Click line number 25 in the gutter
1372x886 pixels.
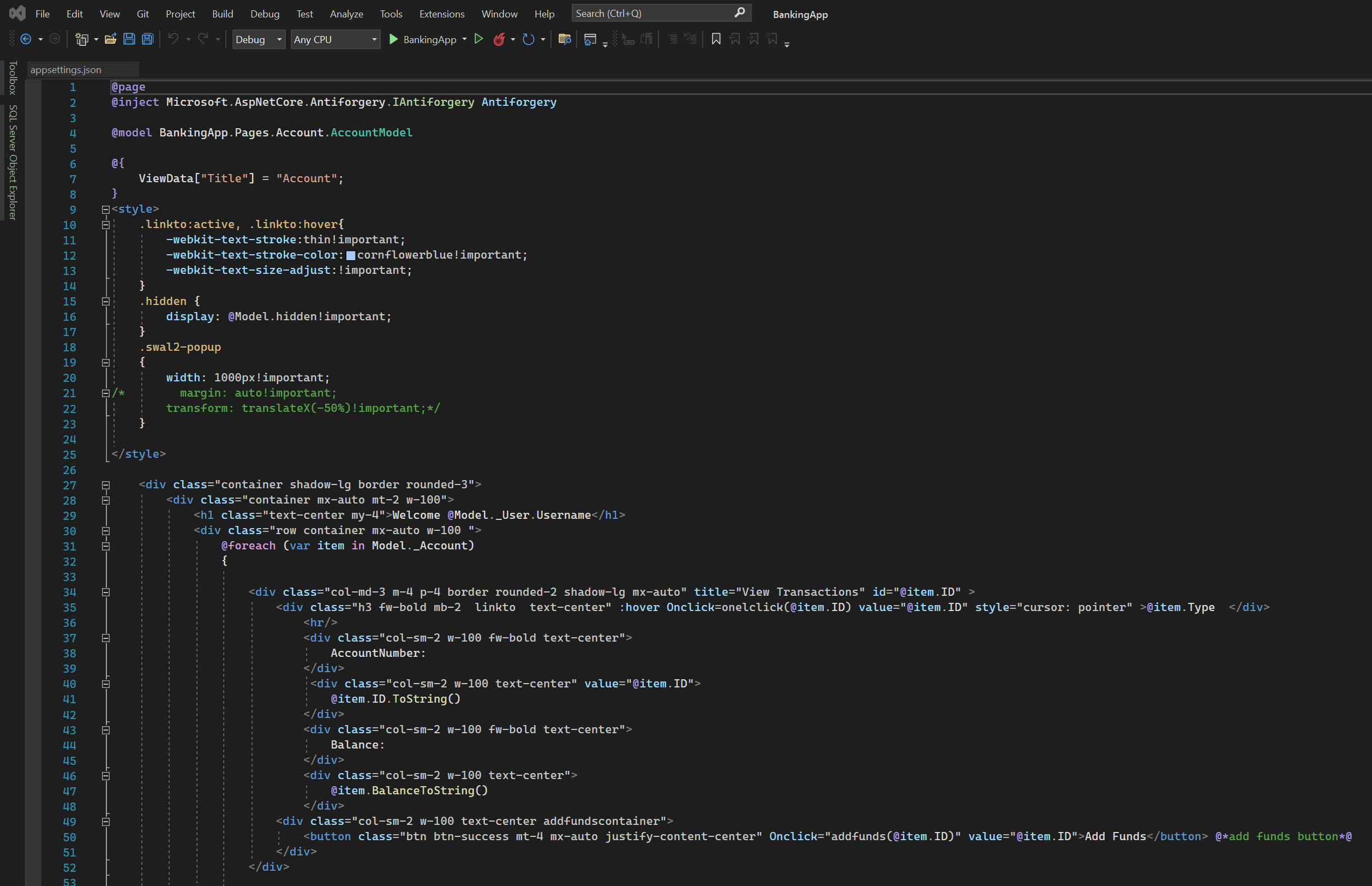pos(69,454)
